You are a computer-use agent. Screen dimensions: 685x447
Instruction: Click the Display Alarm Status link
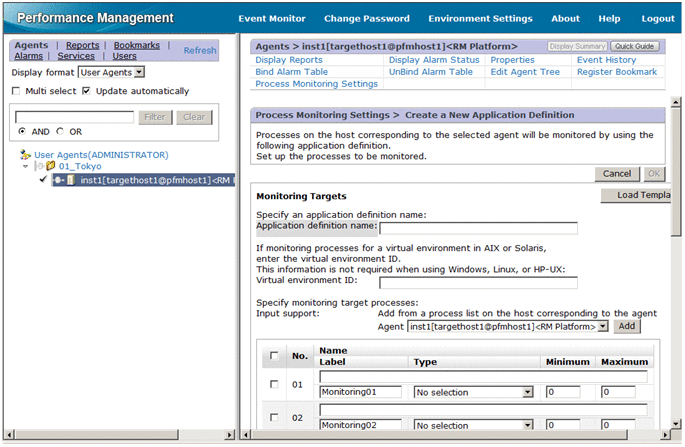(434, 60)
